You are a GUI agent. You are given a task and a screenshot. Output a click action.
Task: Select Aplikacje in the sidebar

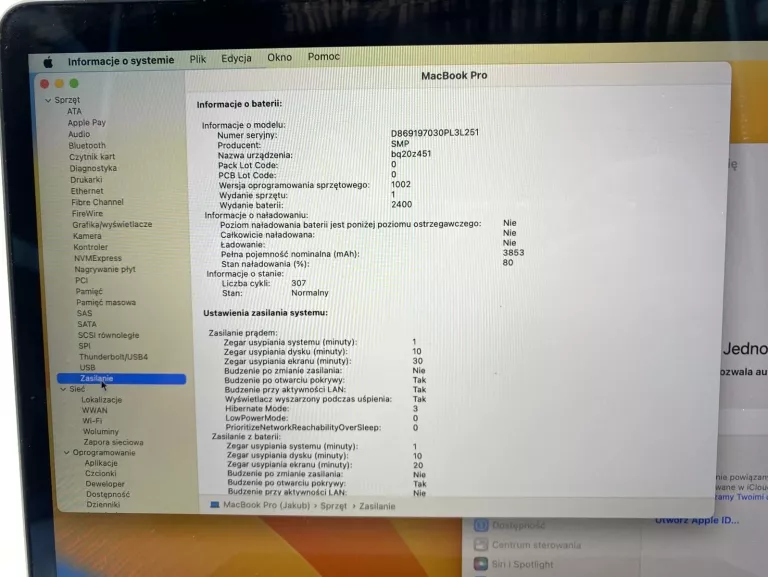(x=101, y=463)
